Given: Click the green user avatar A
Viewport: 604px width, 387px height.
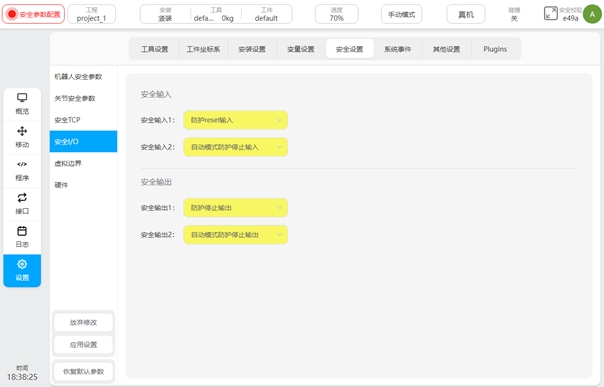Looking at the screenshot, I should pos(592,14).
